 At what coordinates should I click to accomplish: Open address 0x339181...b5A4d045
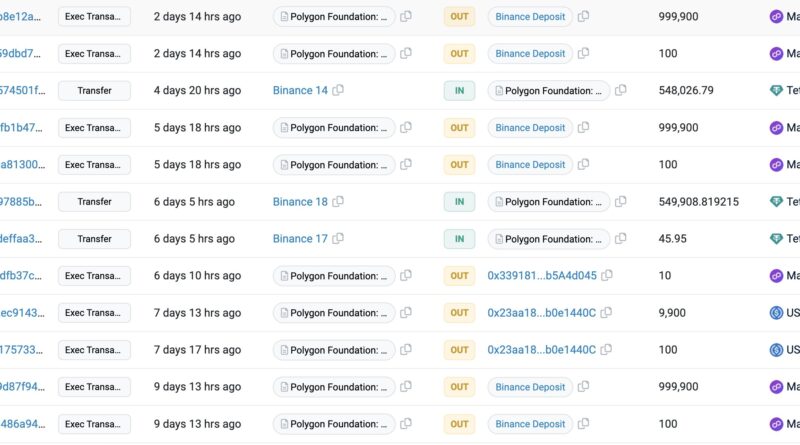point(541,276)
